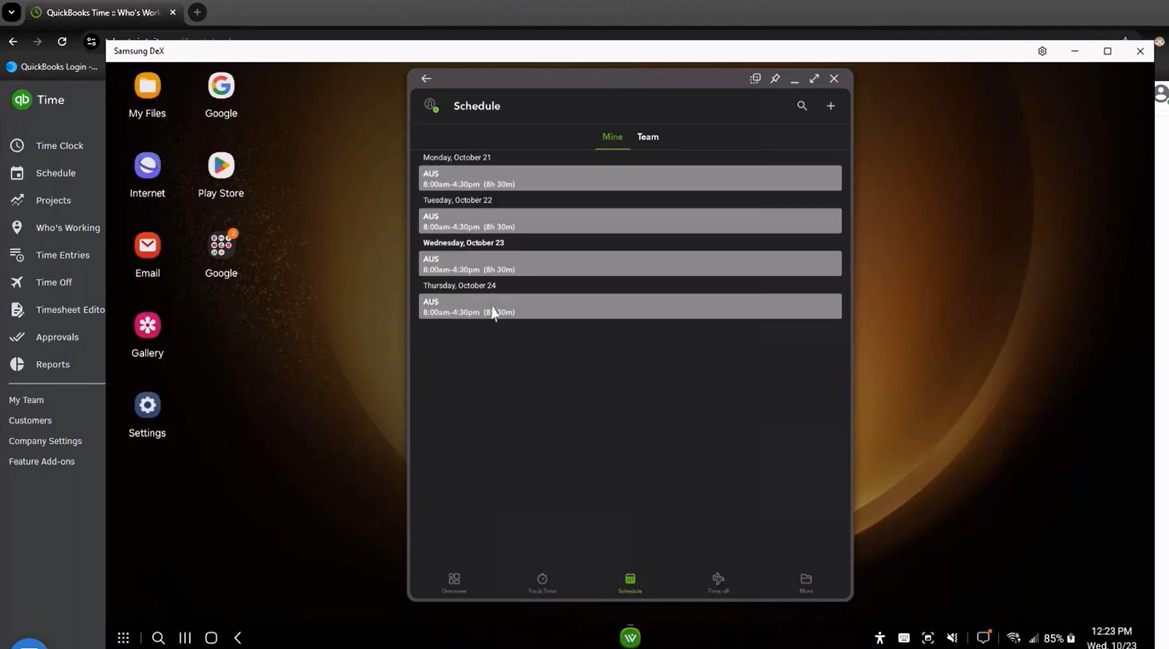
Task: Add a new shift with plus icon
Action: pos(830,106)
